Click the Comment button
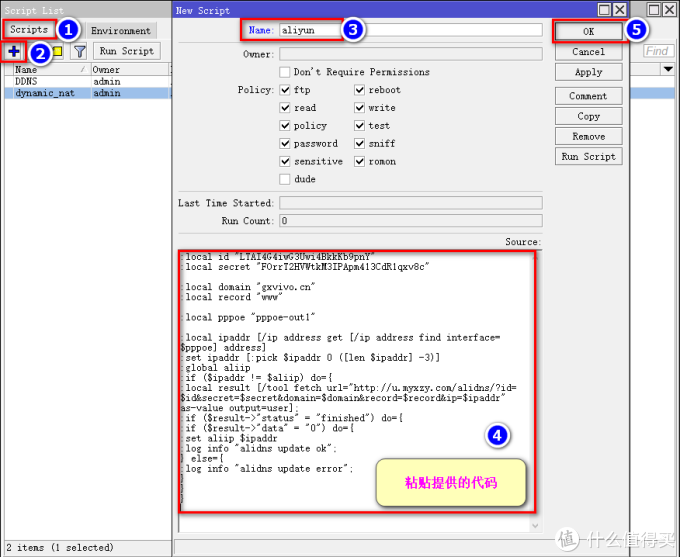Viewport: 680px width, 557px height. [x=588, y=96]
